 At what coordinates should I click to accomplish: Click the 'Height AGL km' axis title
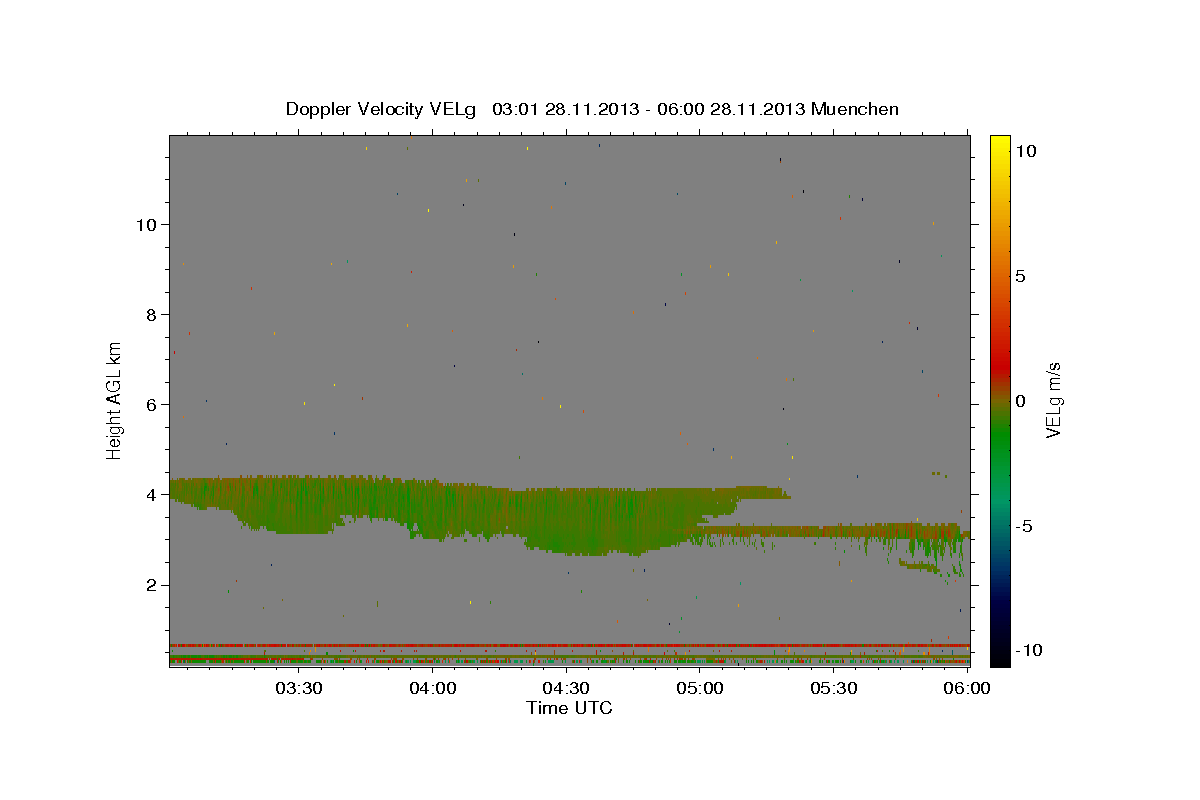click(x=115, y=399)
